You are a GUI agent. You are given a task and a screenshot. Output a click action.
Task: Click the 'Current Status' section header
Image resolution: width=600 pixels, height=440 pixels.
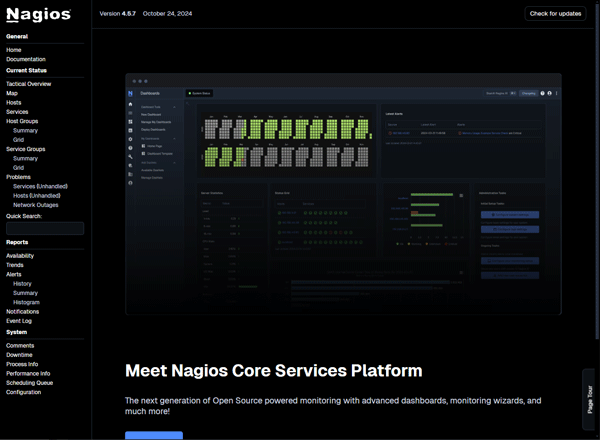26,70
